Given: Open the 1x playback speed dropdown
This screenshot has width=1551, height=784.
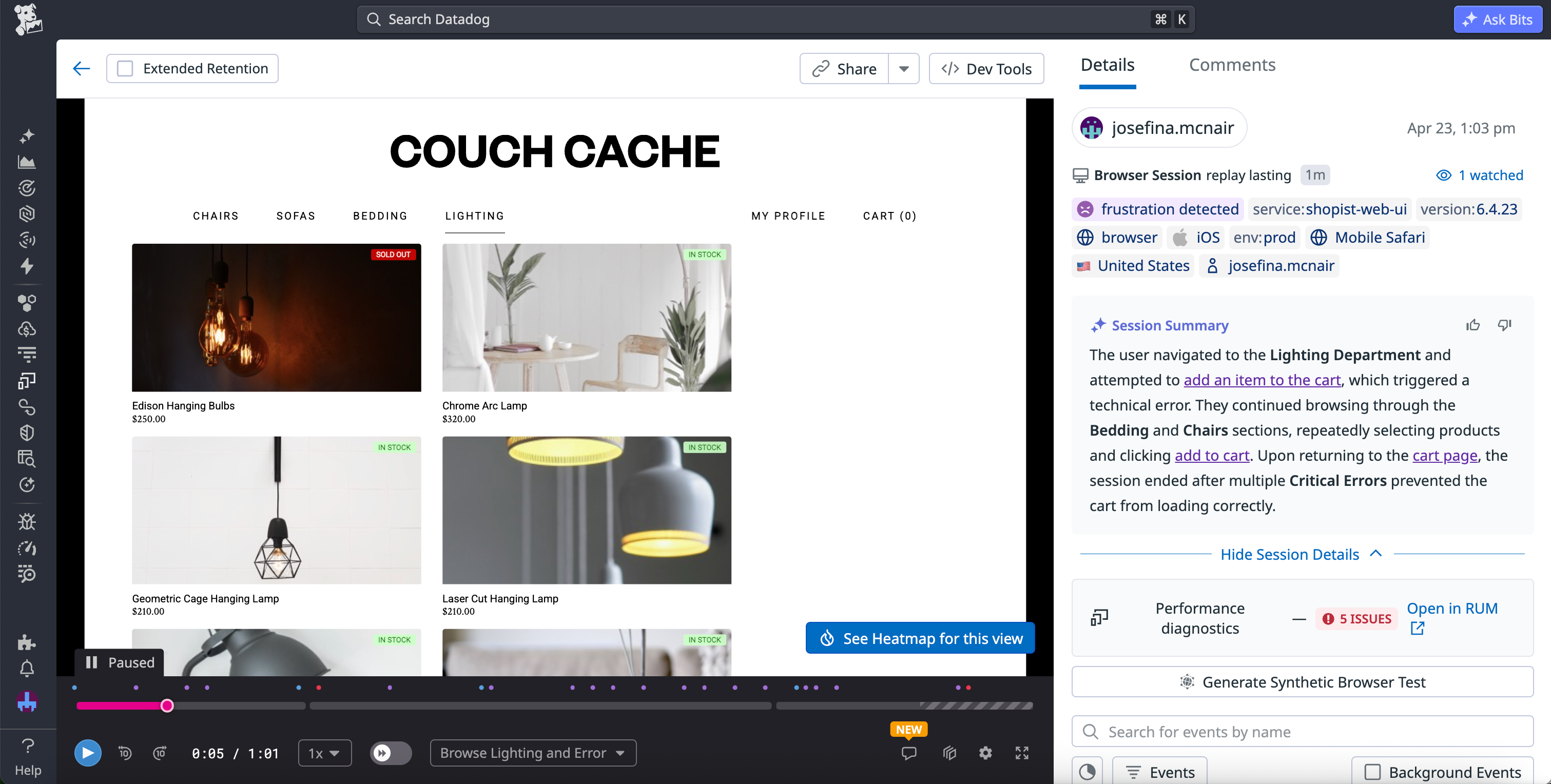Looking at the screenshot, I should coord(324,753).
